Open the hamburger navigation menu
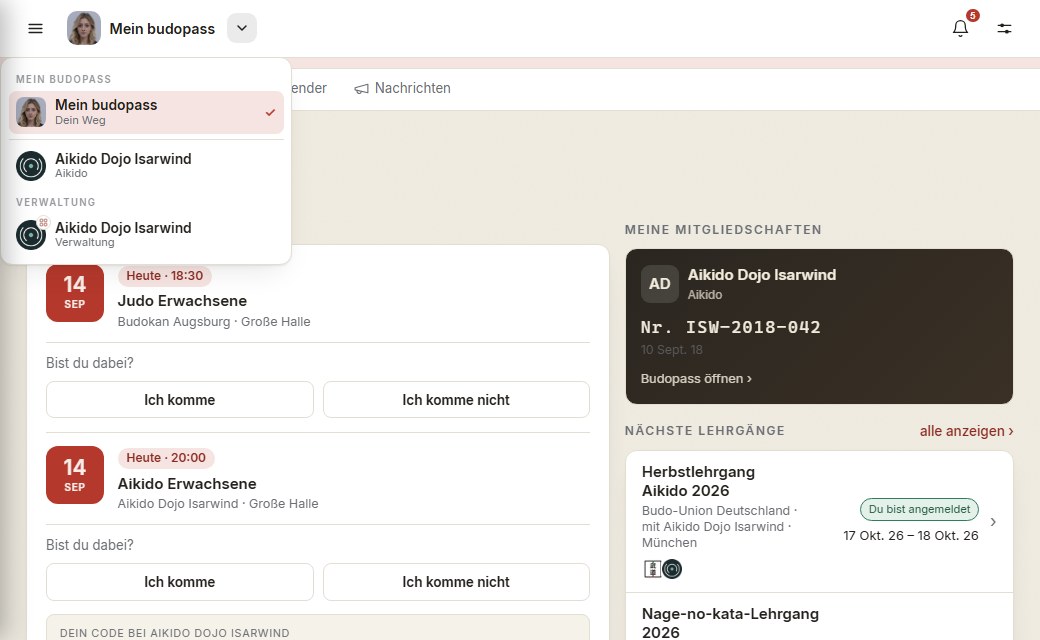The image size is (1040, 640). point(35,29)
